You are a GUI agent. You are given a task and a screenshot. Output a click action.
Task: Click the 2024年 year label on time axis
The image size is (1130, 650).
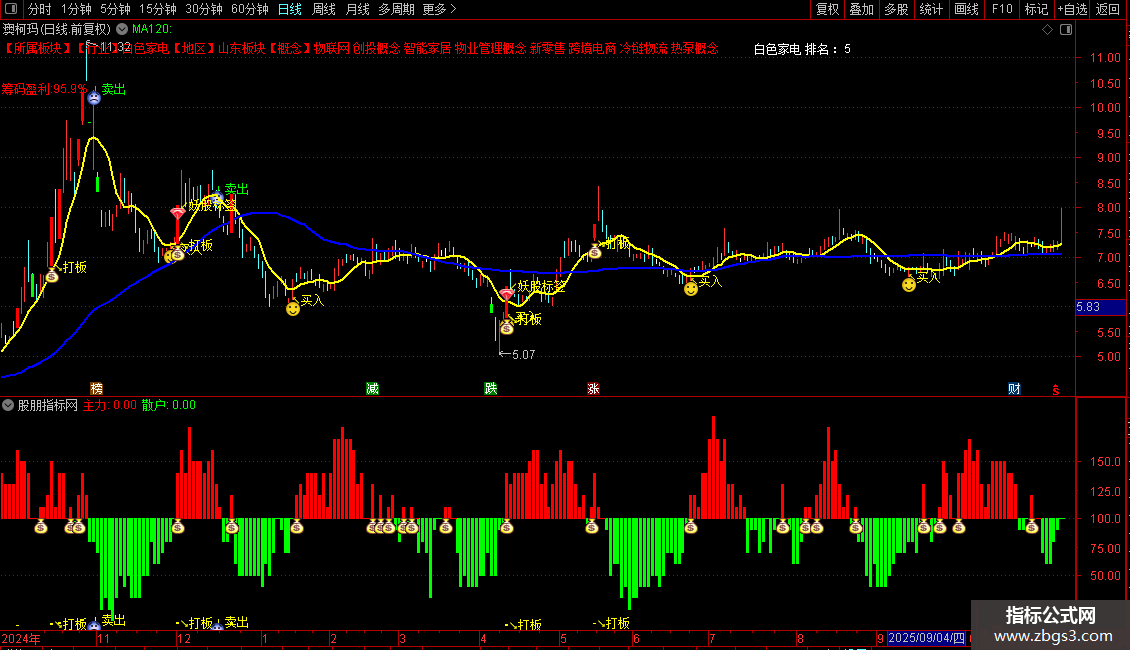click(21, 638)
